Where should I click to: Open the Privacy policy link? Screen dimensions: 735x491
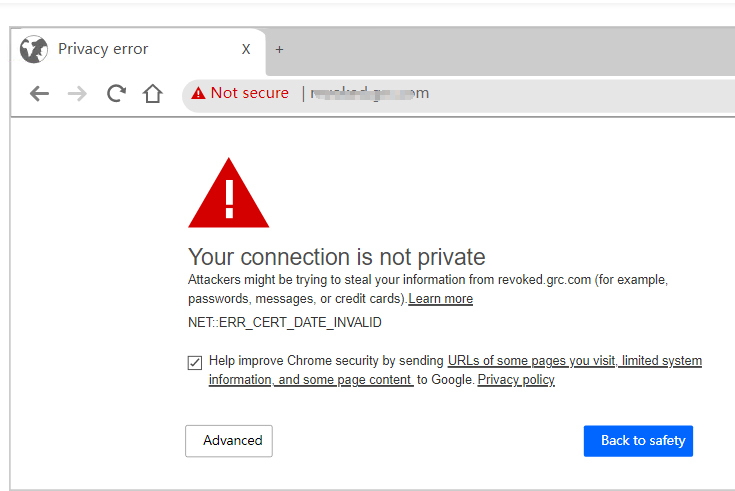[x=516, y=379]
